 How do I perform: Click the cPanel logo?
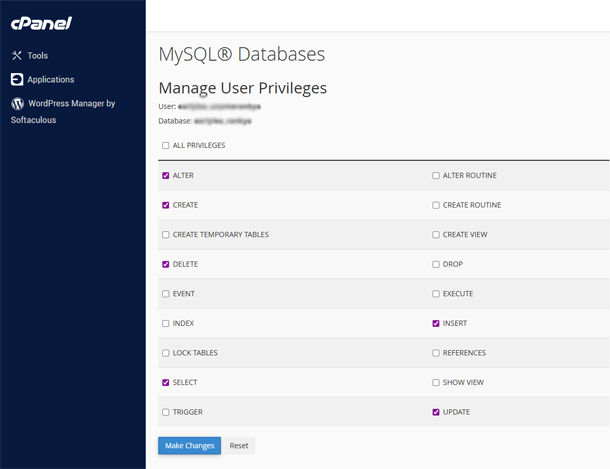[x=41, y=23]
